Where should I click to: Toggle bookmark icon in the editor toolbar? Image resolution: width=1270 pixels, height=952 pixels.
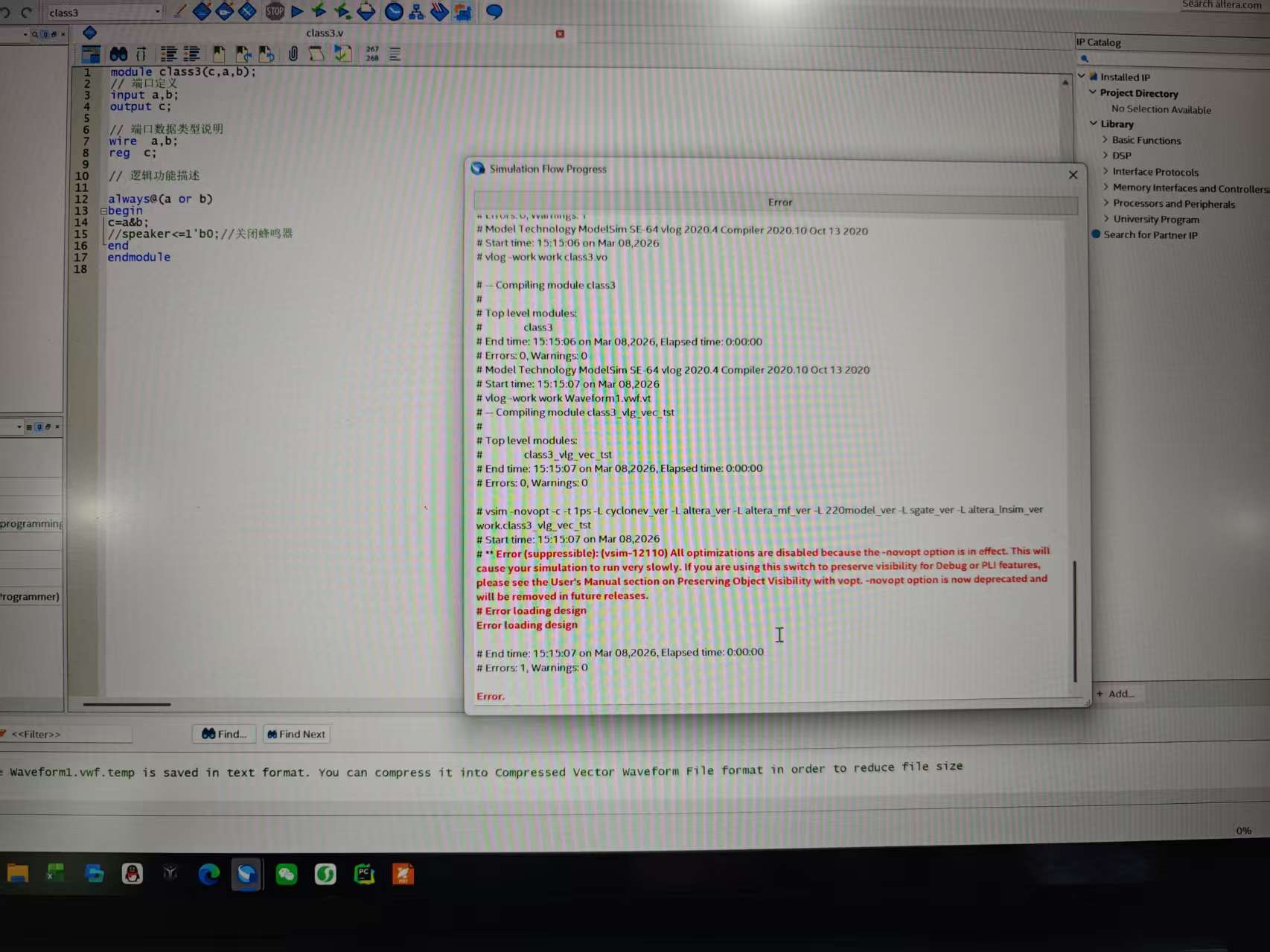coord(219,54)
